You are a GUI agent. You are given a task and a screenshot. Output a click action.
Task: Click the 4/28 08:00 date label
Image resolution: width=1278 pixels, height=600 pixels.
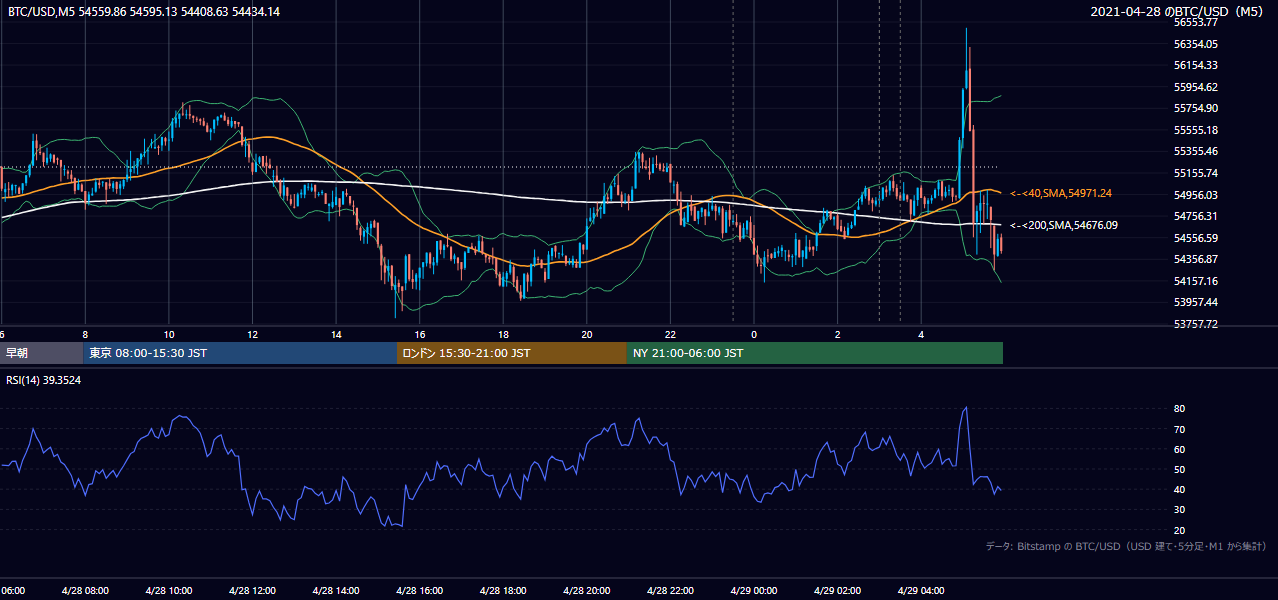click(85, 591)
